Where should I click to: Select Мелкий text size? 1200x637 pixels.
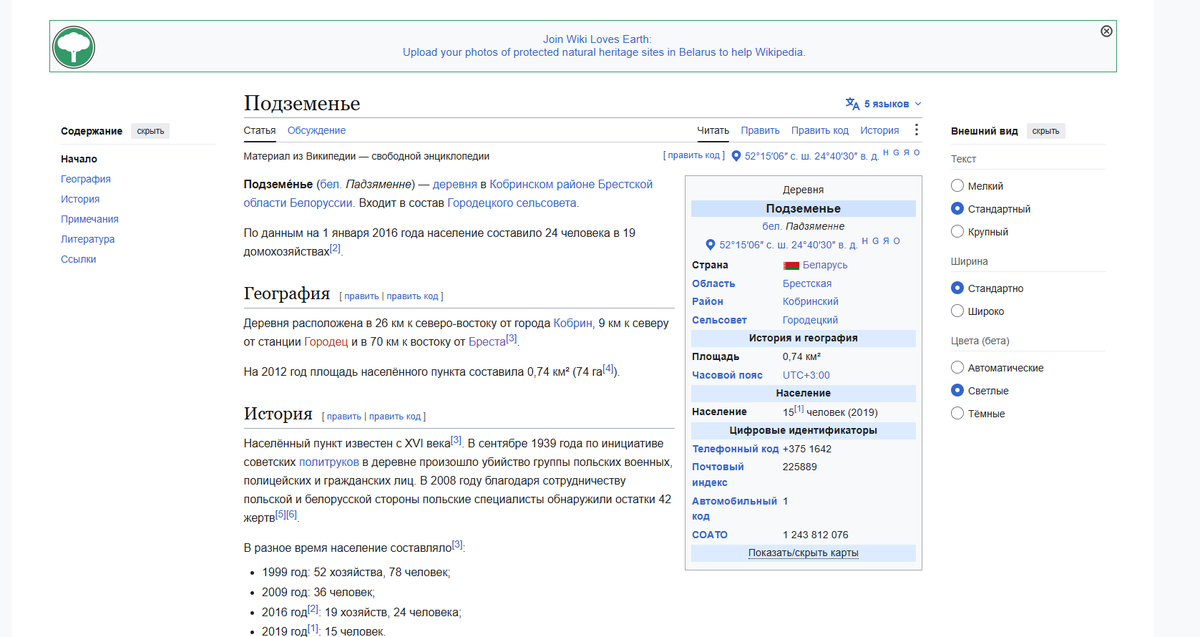point(957,186)
